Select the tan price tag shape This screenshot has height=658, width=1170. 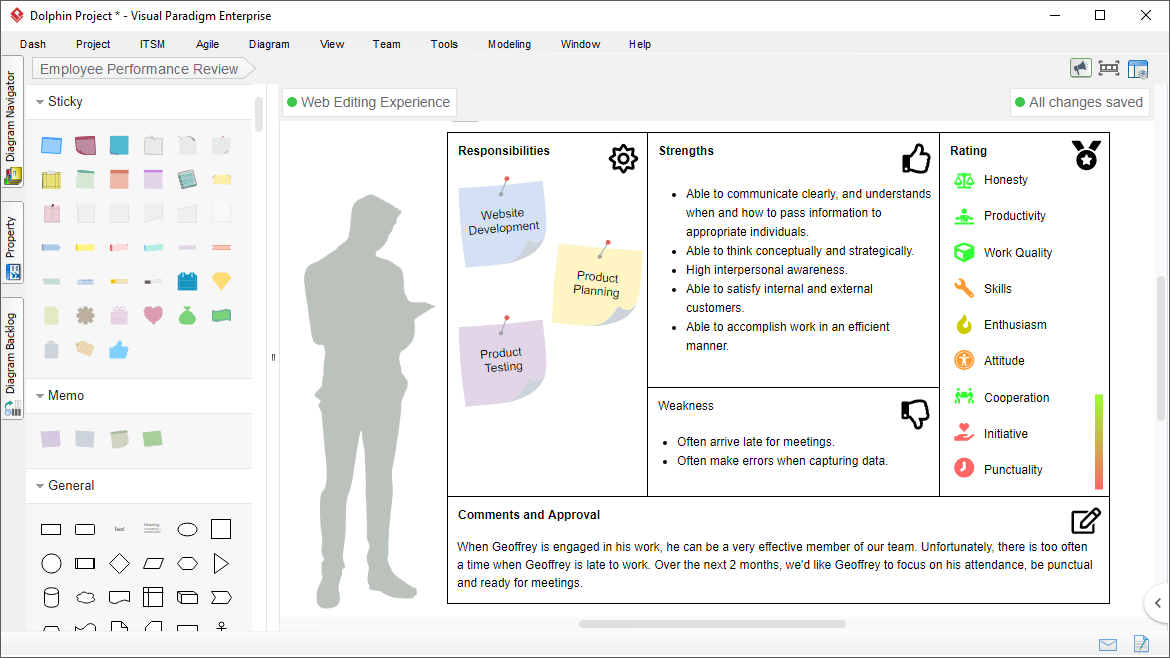pos(85,348)
